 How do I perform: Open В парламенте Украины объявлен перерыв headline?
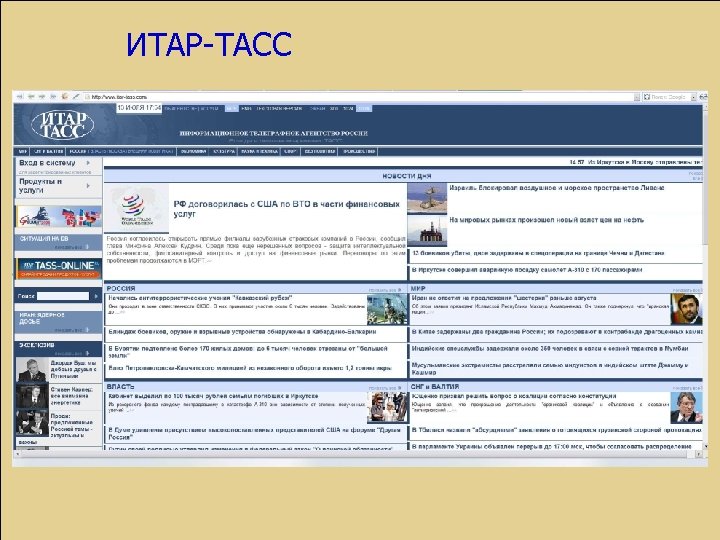click(x=551, y=446)
